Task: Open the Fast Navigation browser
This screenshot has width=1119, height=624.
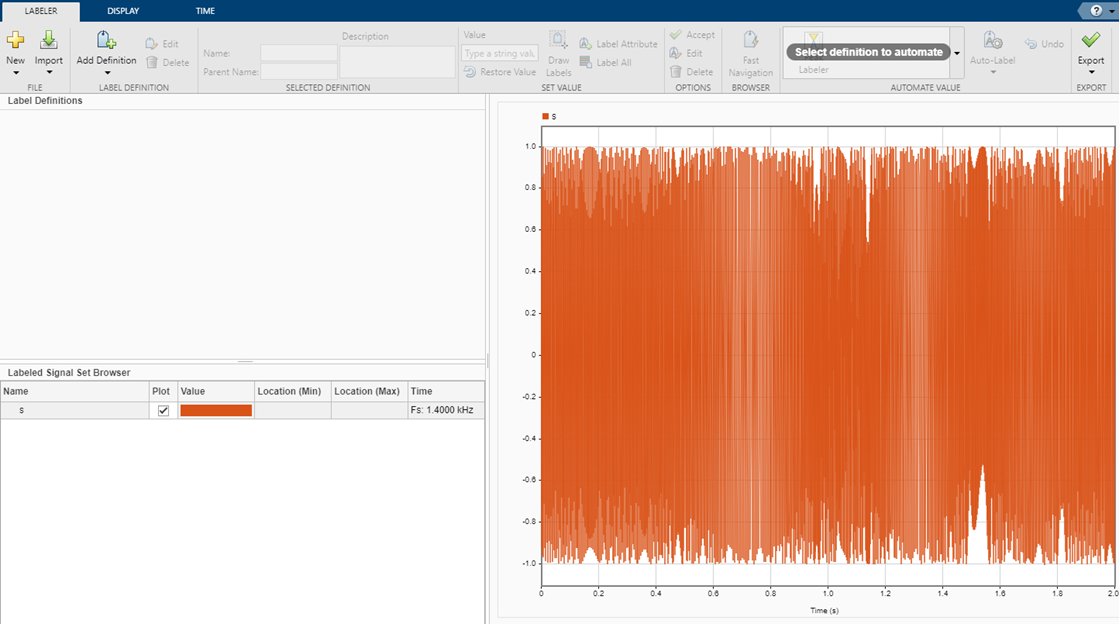Action: pos(750,41)
